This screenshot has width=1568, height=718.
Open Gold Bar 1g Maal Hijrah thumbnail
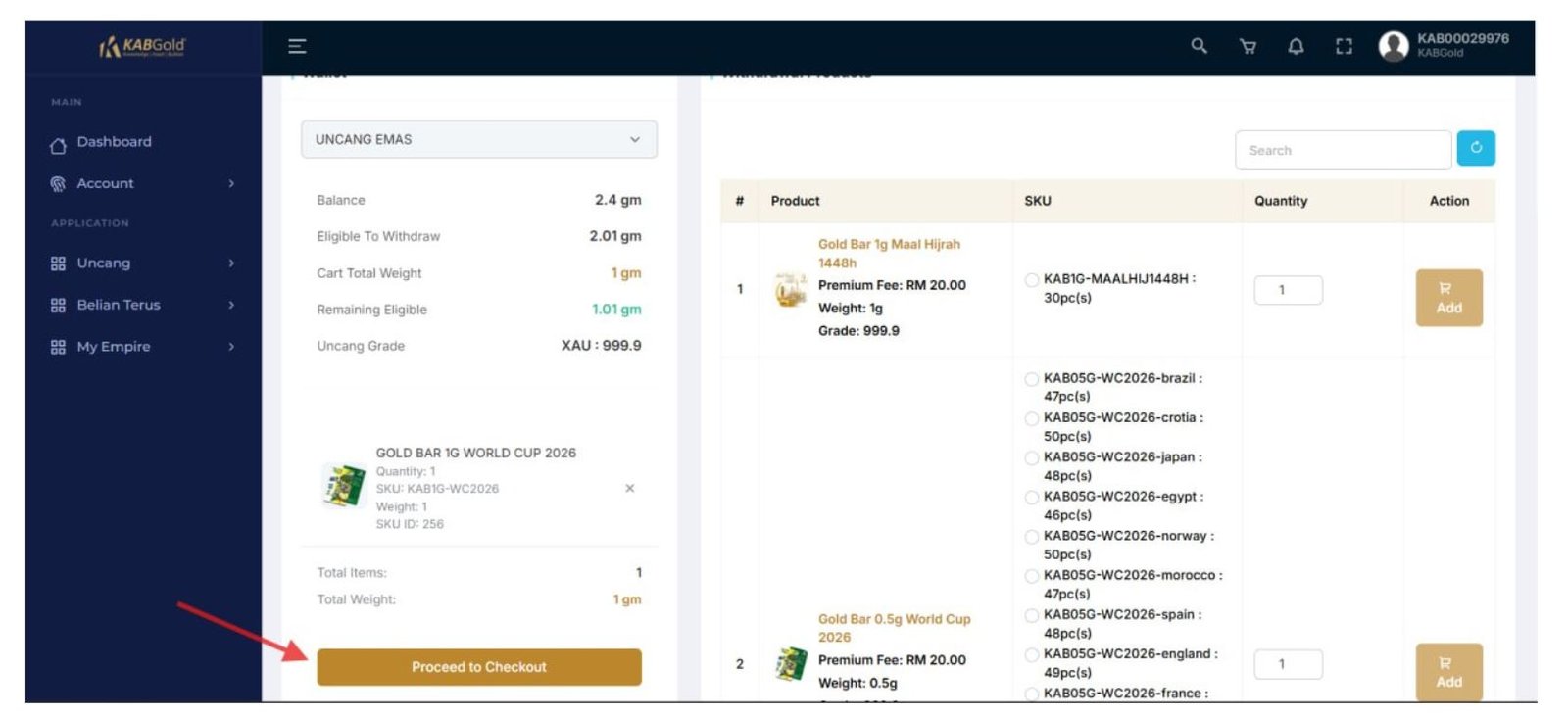pyautogui.click(x=790, y=289)
